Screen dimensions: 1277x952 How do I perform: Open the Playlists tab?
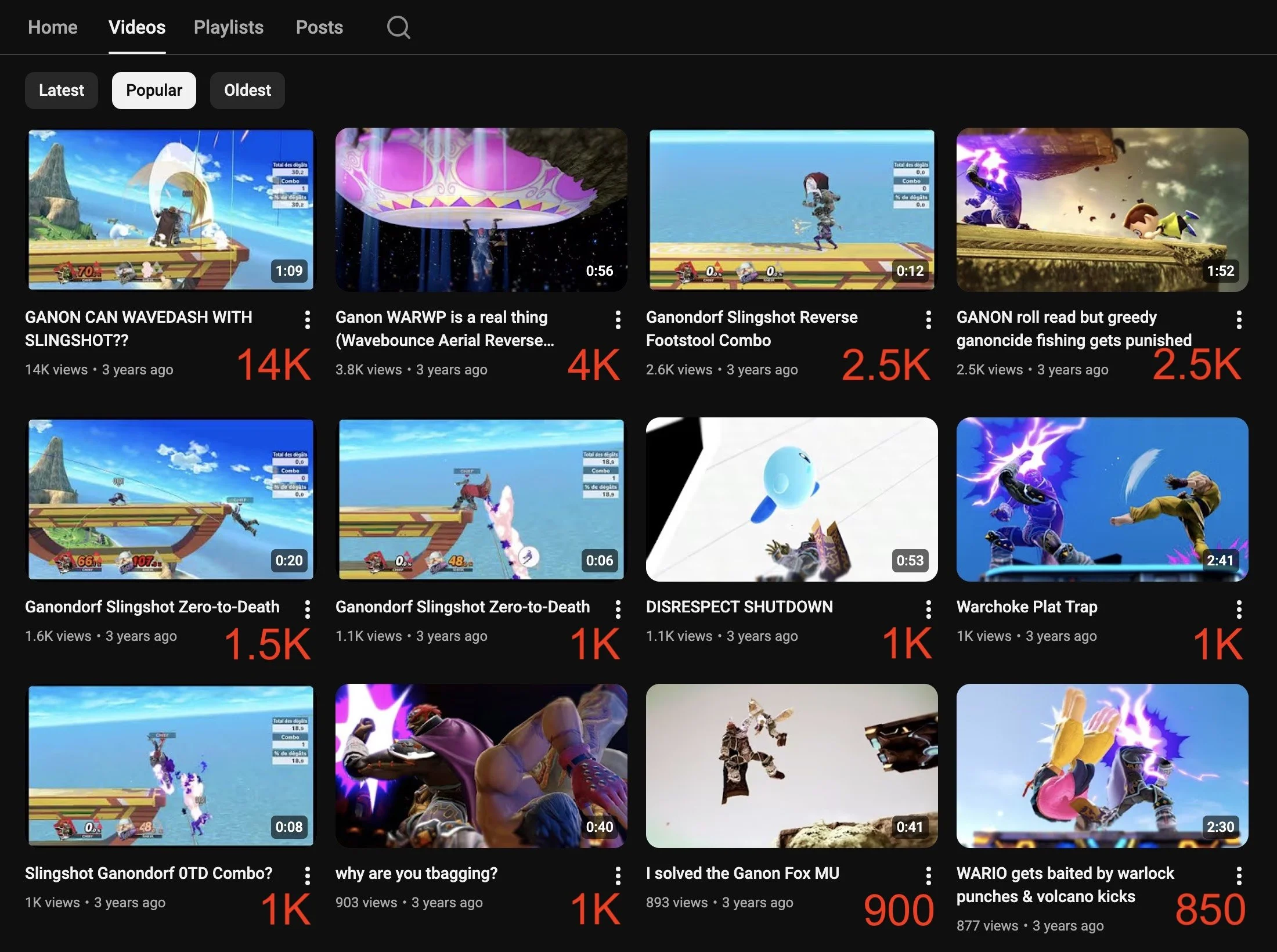point(228,27)
